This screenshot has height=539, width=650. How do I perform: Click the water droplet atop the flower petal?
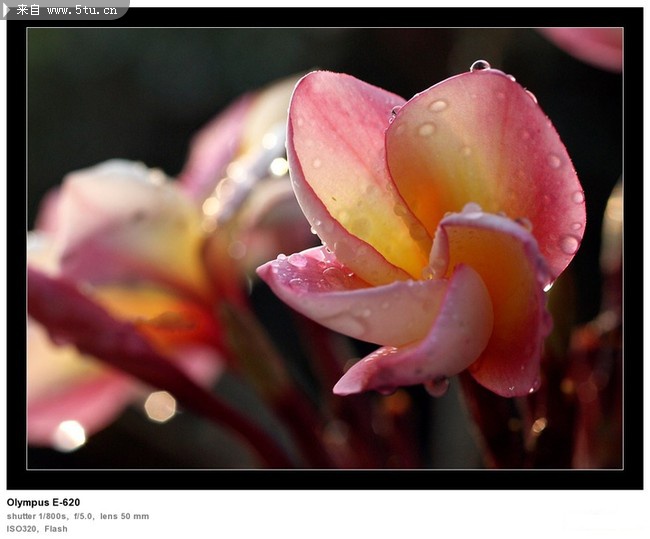point(480,66)
